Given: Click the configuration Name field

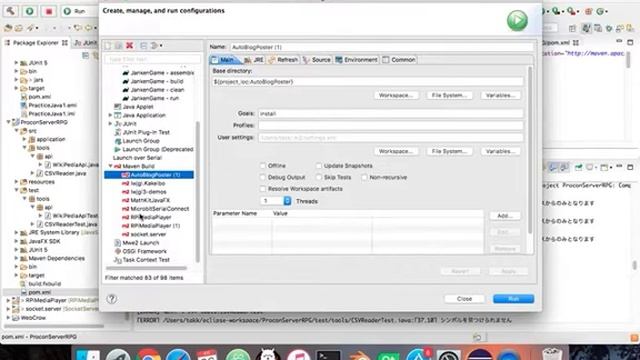Looking at the screenshot, I should point(382,47).
